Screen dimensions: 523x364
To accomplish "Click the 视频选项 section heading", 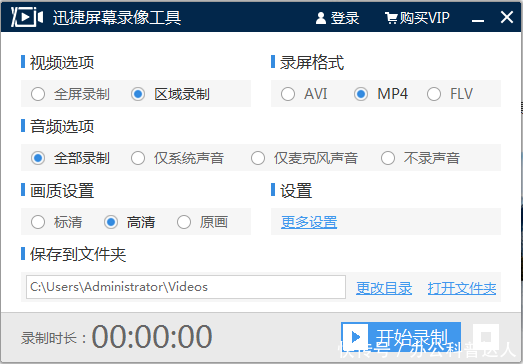I will [x=62, y=62].
